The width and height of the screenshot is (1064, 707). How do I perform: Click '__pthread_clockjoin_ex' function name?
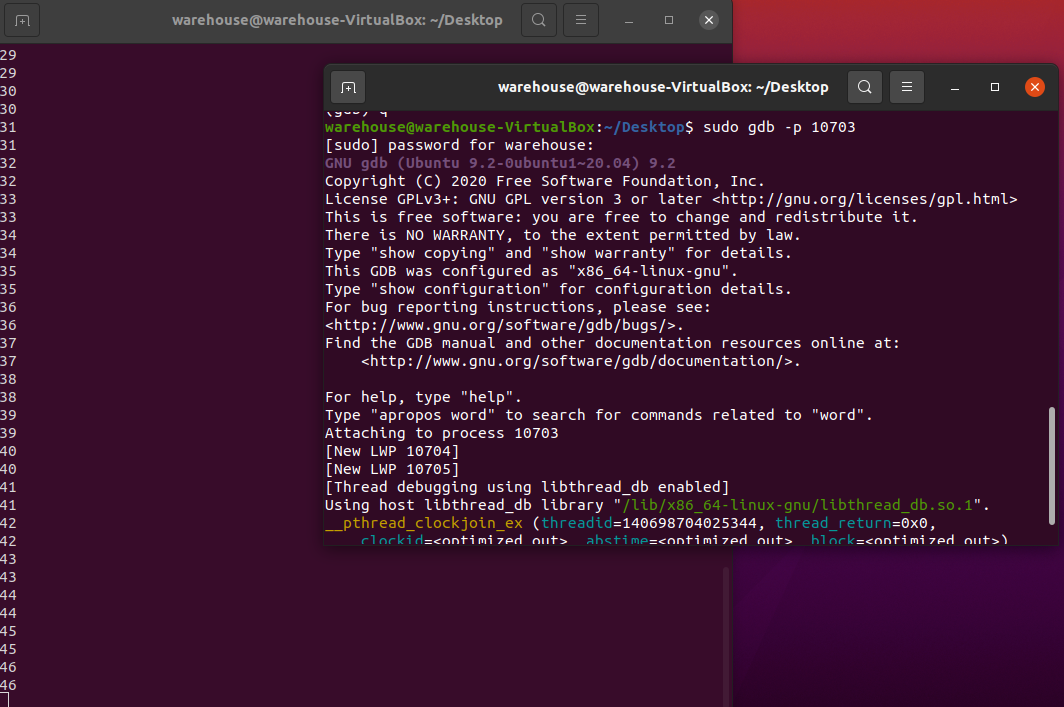[x=424, y=523]
